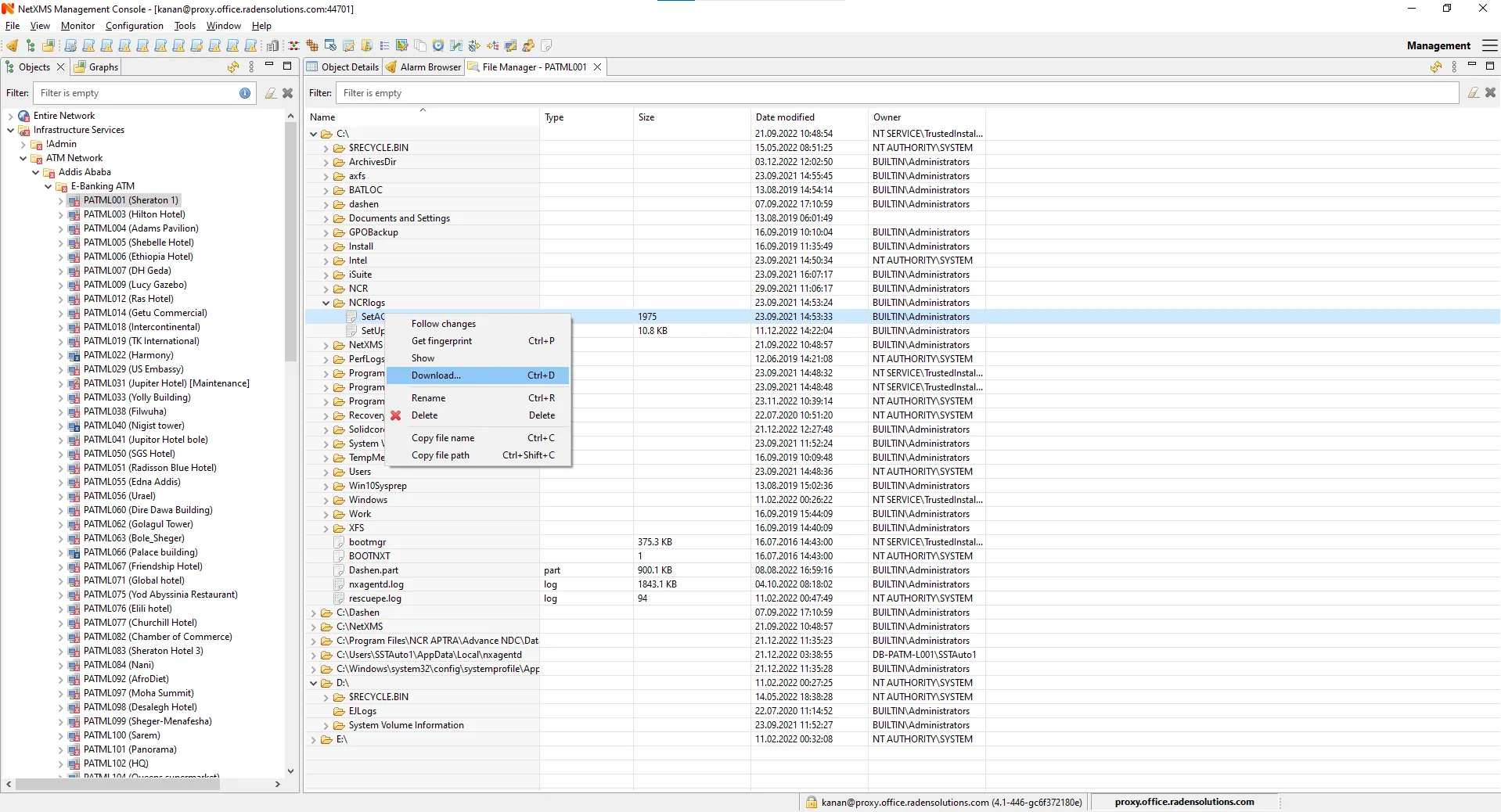Switch to the Object Details tab

click(x=348, y=67)
